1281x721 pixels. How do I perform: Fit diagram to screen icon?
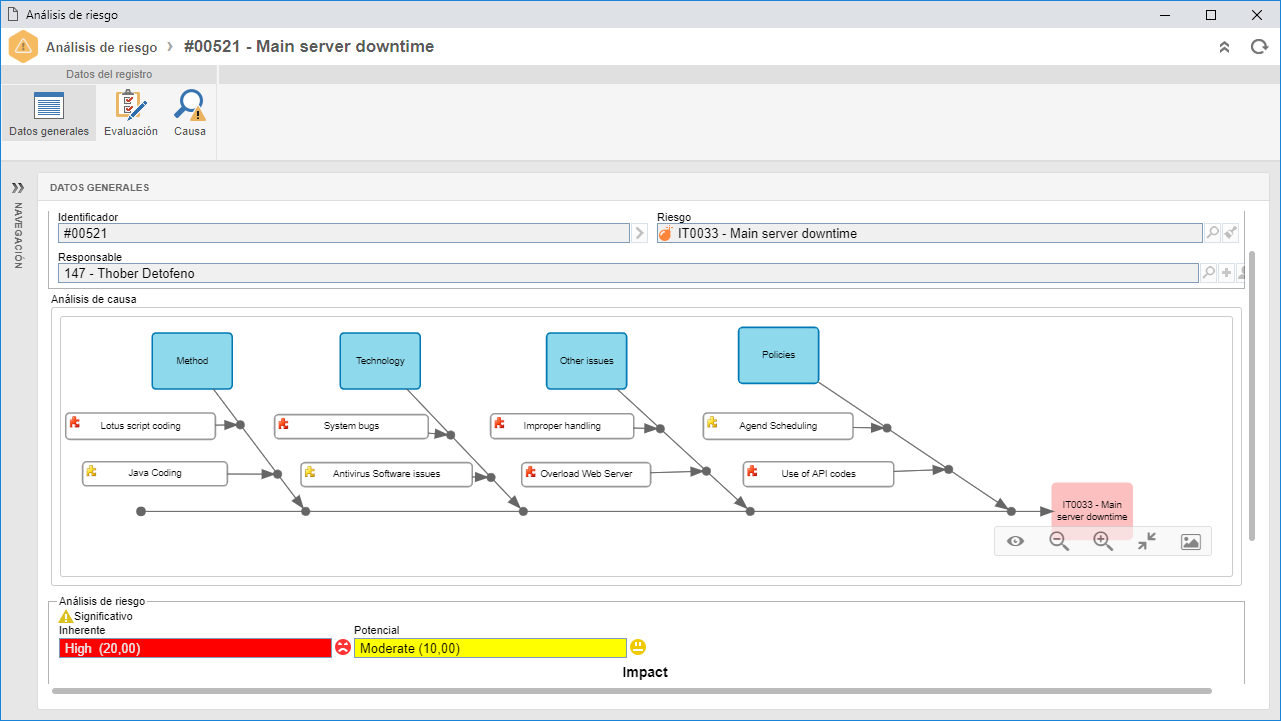[x=1147, y=541]
